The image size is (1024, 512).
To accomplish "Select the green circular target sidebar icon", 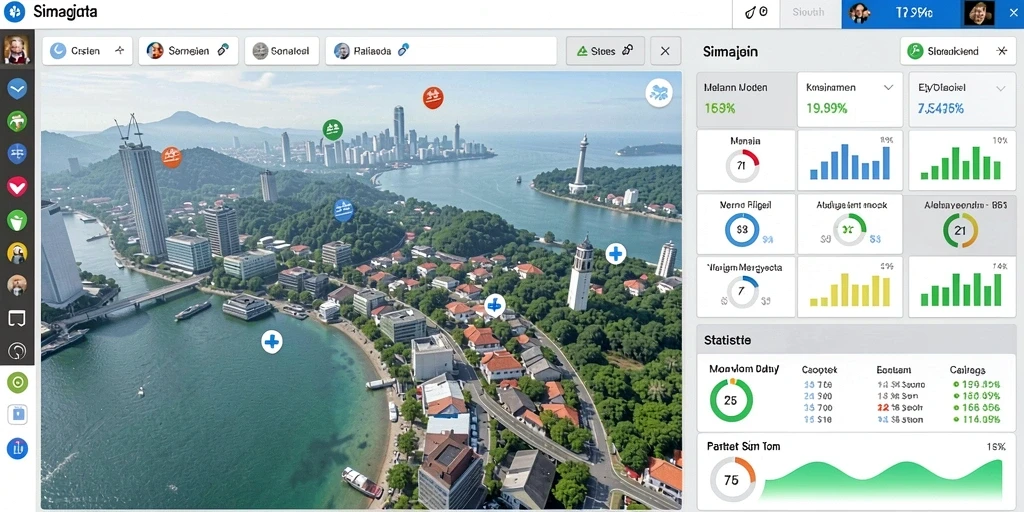I will [17, 382].
